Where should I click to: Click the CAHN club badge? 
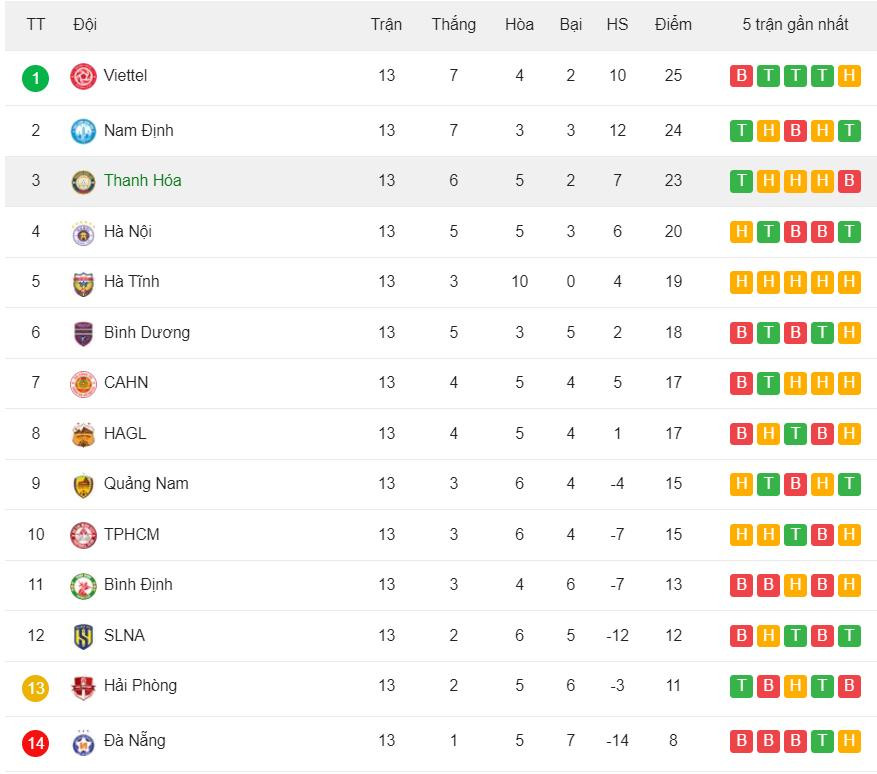[x=83, y=383]
